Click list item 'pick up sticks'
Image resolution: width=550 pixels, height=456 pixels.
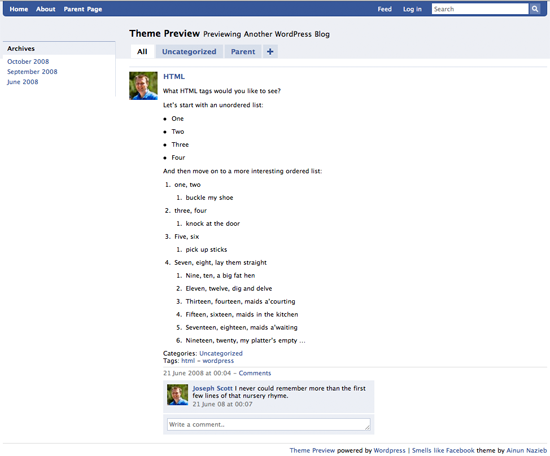pos(206,249)
